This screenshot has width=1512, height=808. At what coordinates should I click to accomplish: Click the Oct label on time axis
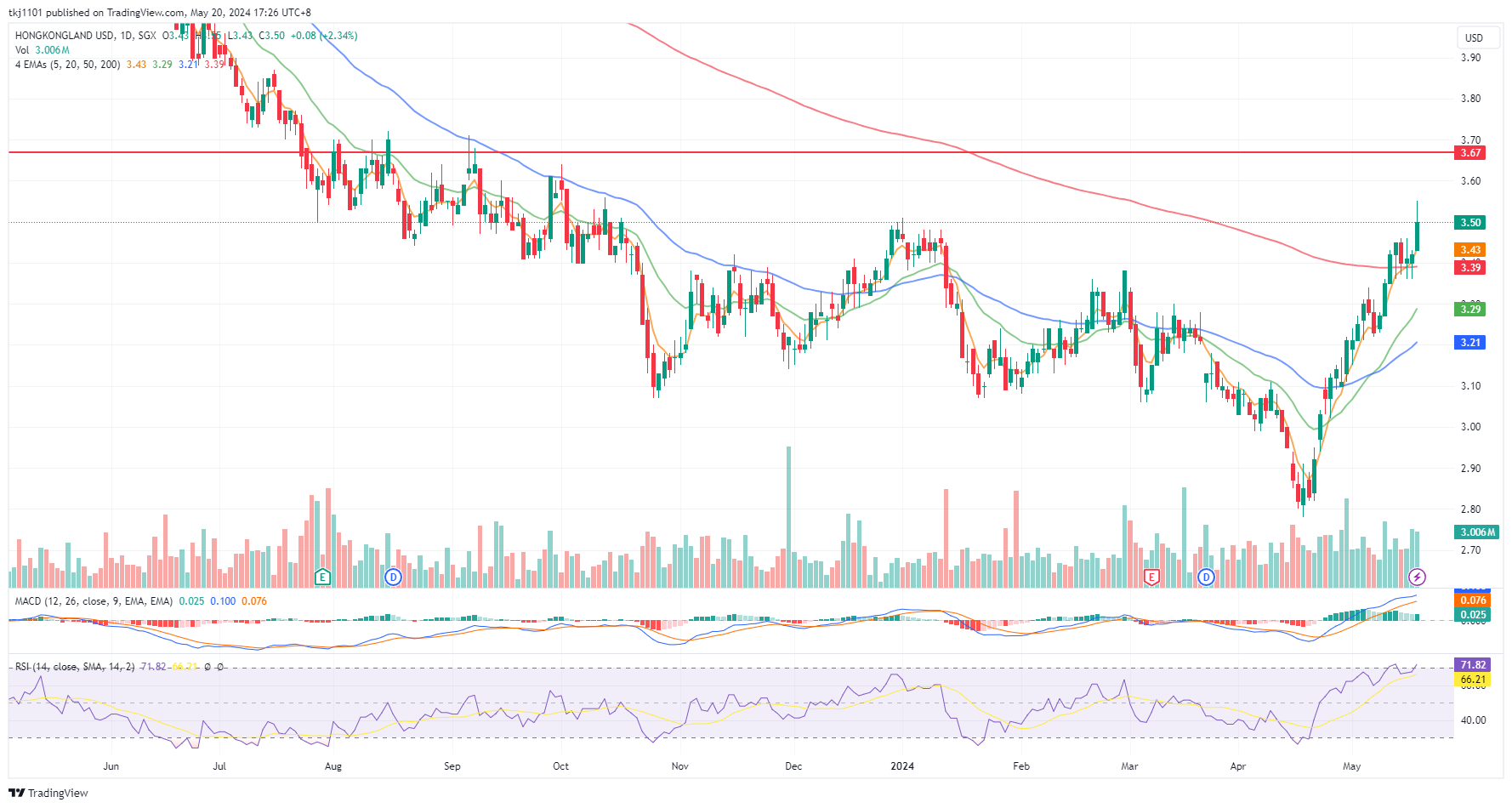pos(561,766)
